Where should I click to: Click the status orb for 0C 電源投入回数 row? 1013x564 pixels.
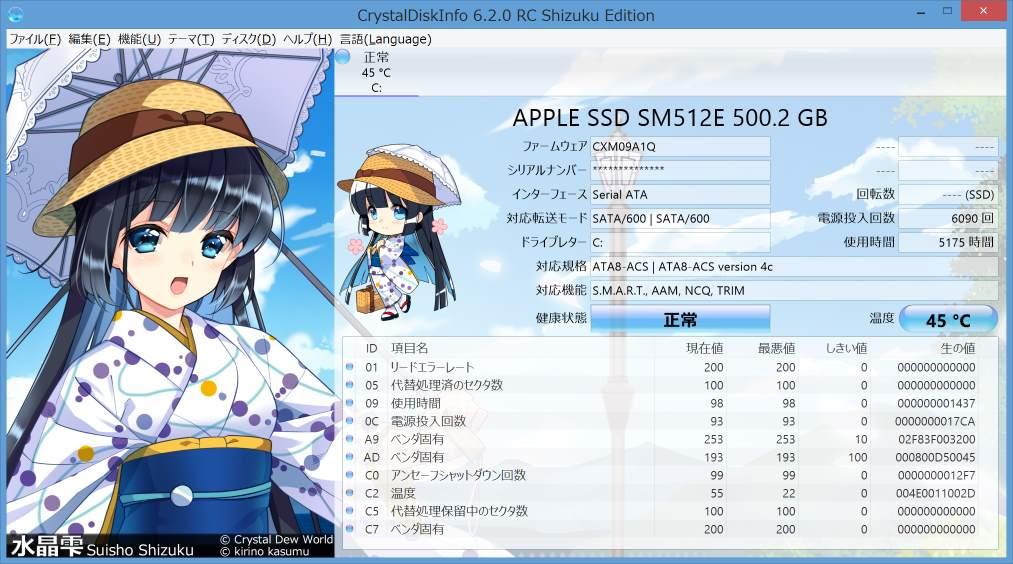click(x=350, y=421)
